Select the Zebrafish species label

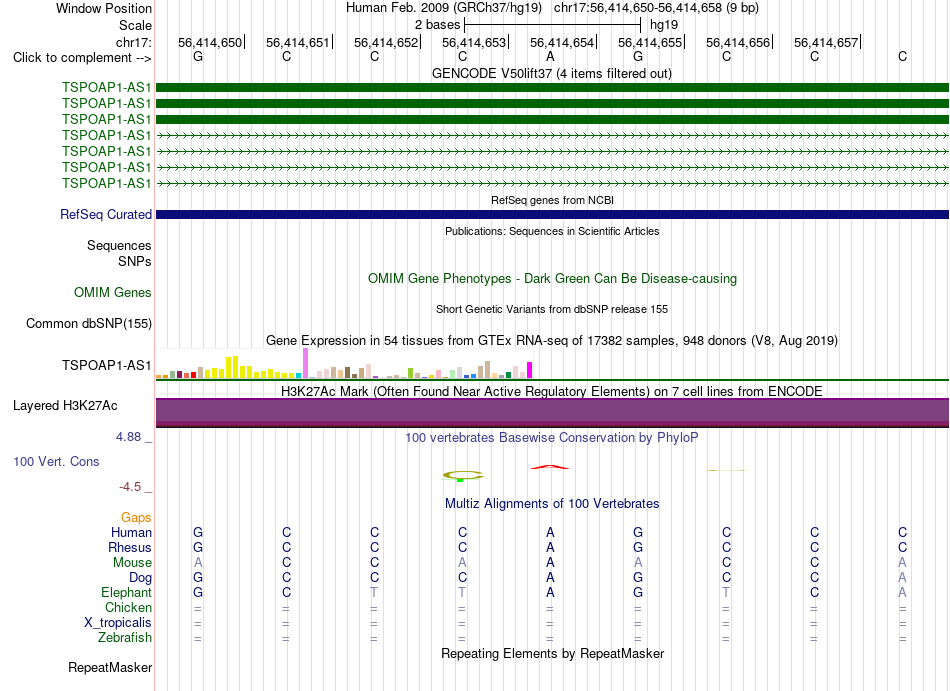coord(125,638)
